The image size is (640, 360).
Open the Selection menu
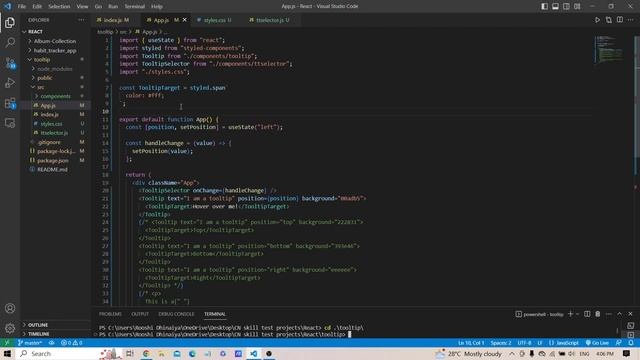(x=59, y=7)
